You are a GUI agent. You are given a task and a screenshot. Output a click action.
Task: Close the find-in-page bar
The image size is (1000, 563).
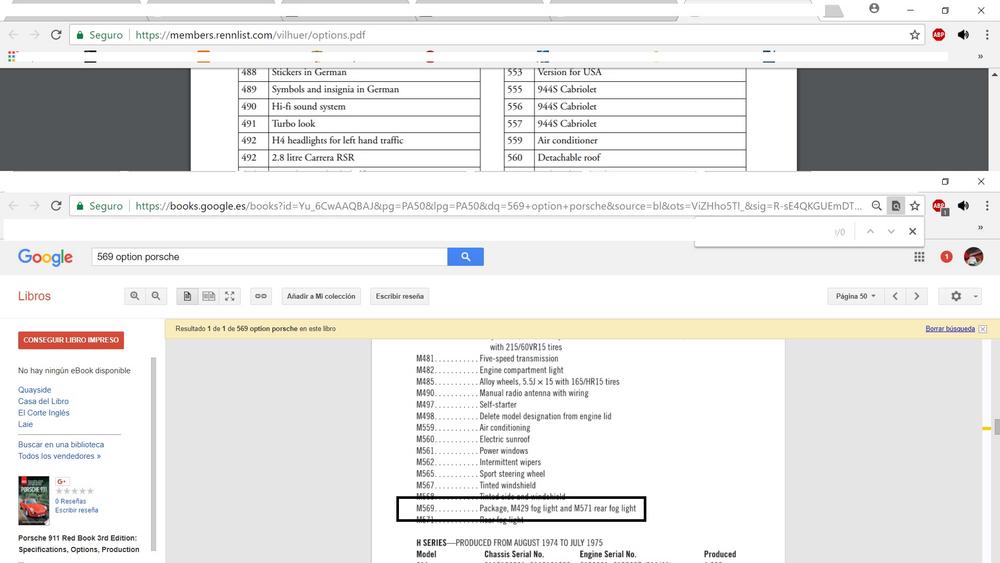pos(913,231)
